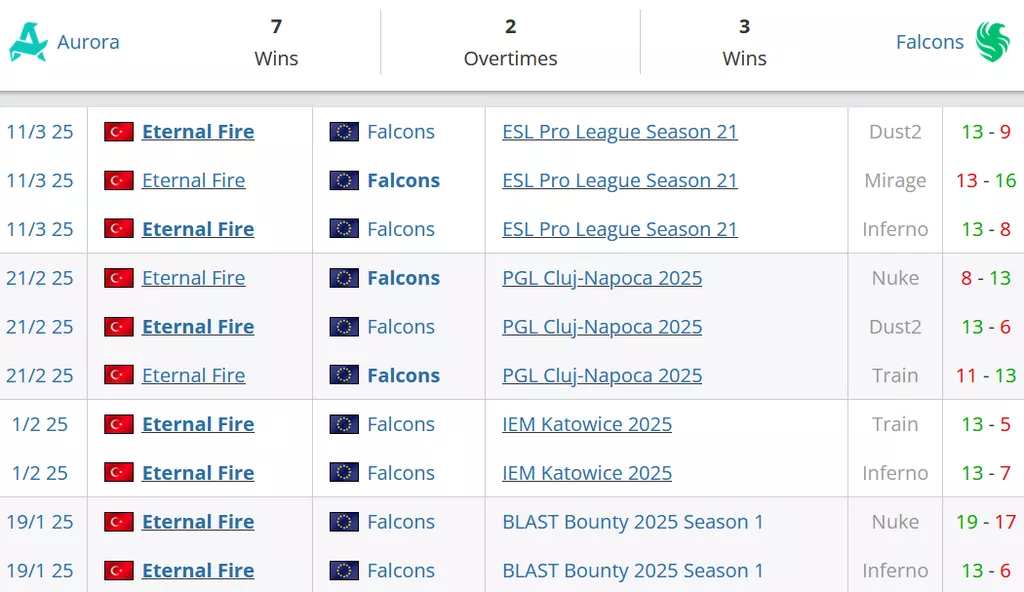Click the green Falcons logo in header
The height and width of the screenshot is (592, 1024).
(x=993, y=42)
